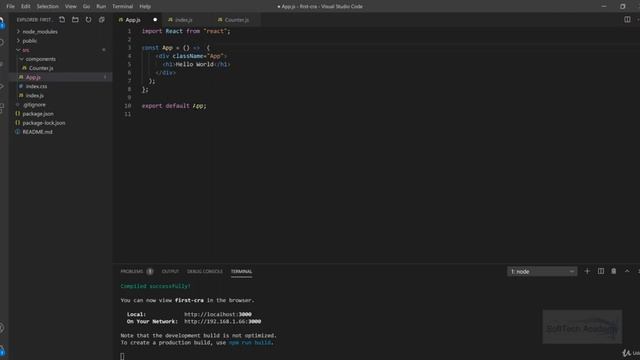Click the import React line

(x=186, y=31)
